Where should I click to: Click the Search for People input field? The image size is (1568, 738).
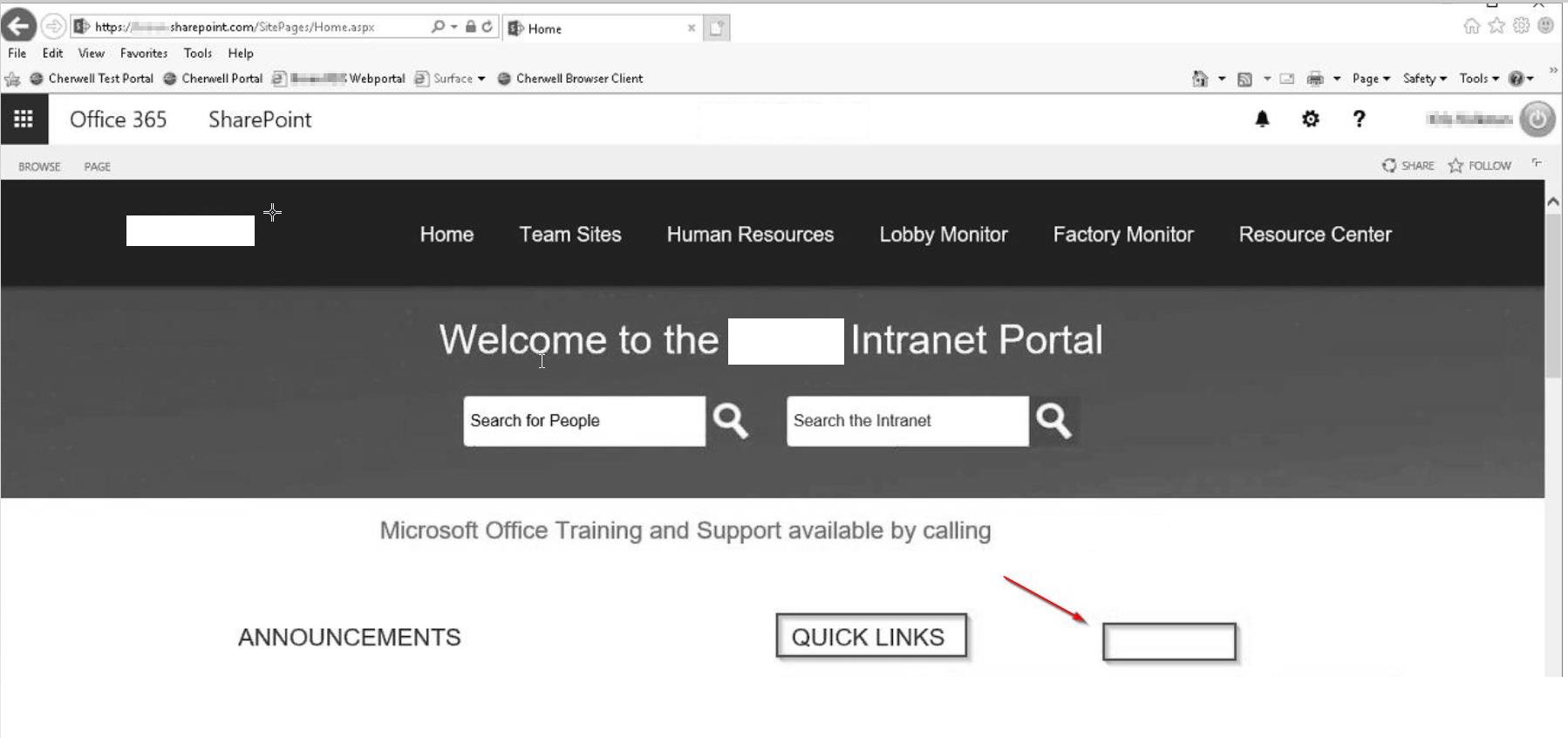point(583,421)
